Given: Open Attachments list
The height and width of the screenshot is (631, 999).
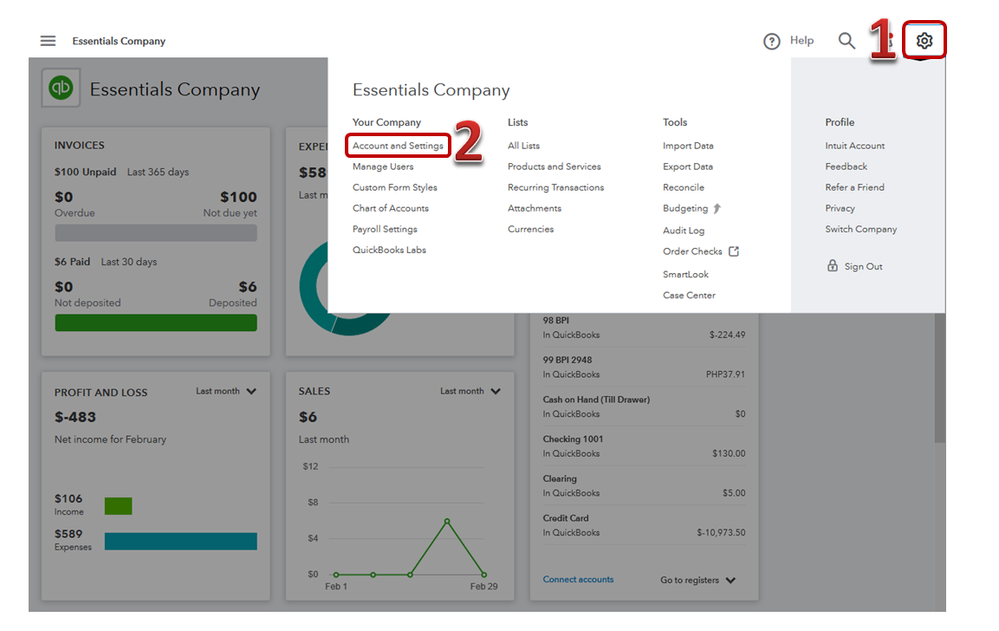Looking at the screenshot, I should (535, 208).
